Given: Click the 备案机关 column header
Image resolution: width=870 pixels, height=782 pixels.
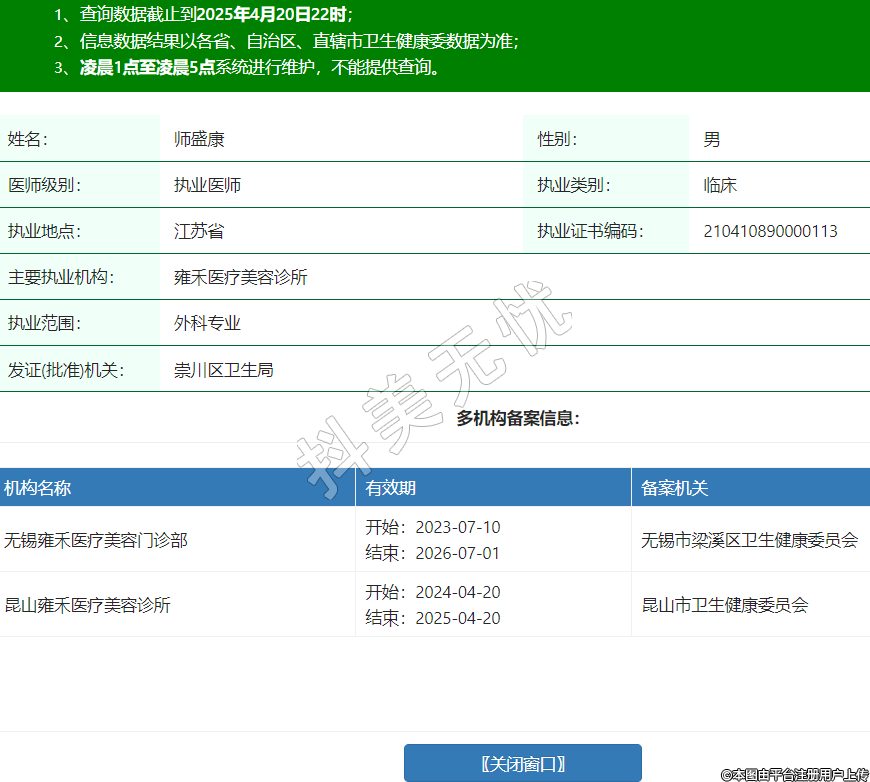Looking at the screenshot, I should tap(675, 488).
